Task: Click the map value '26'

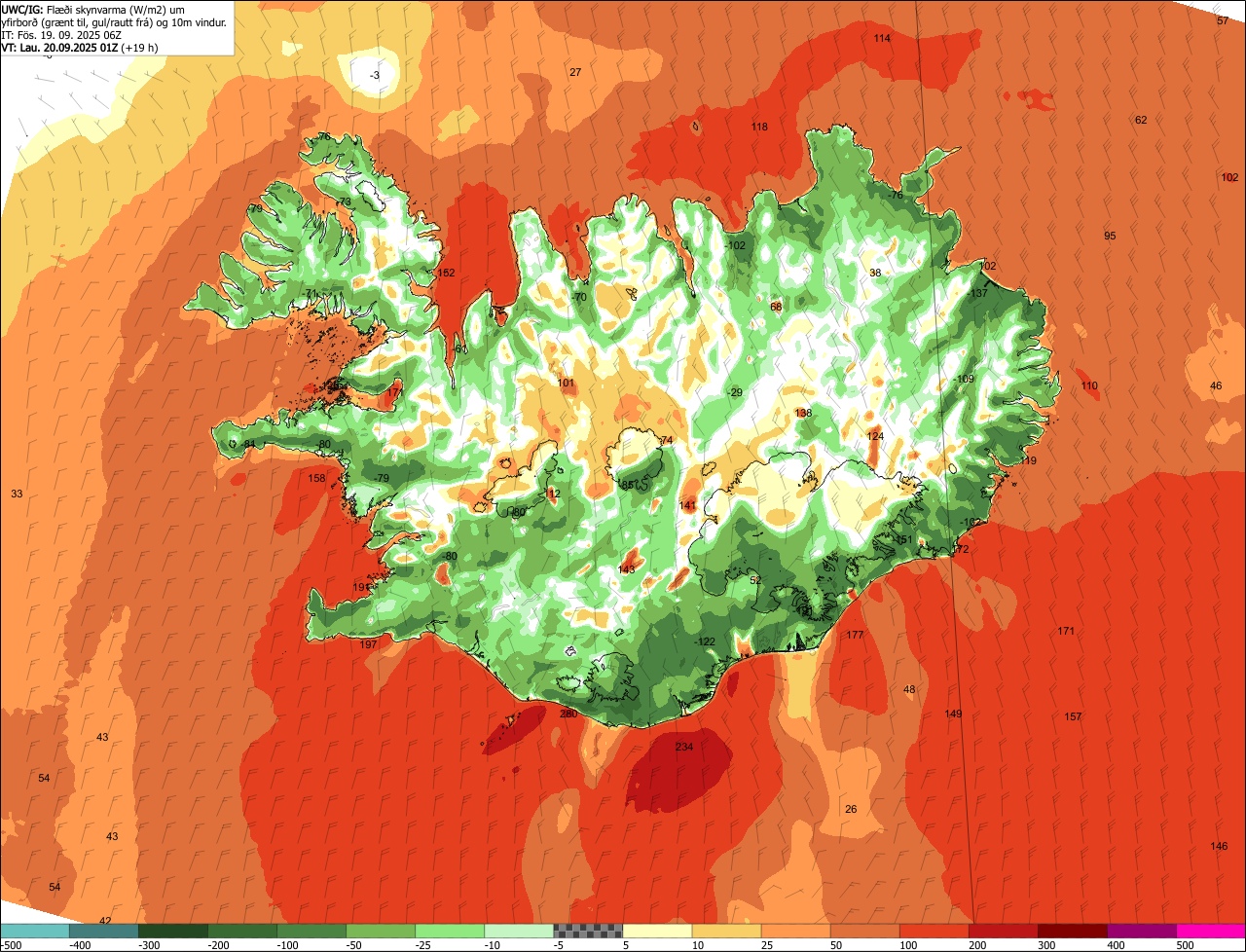Action: tap(851, 809)
